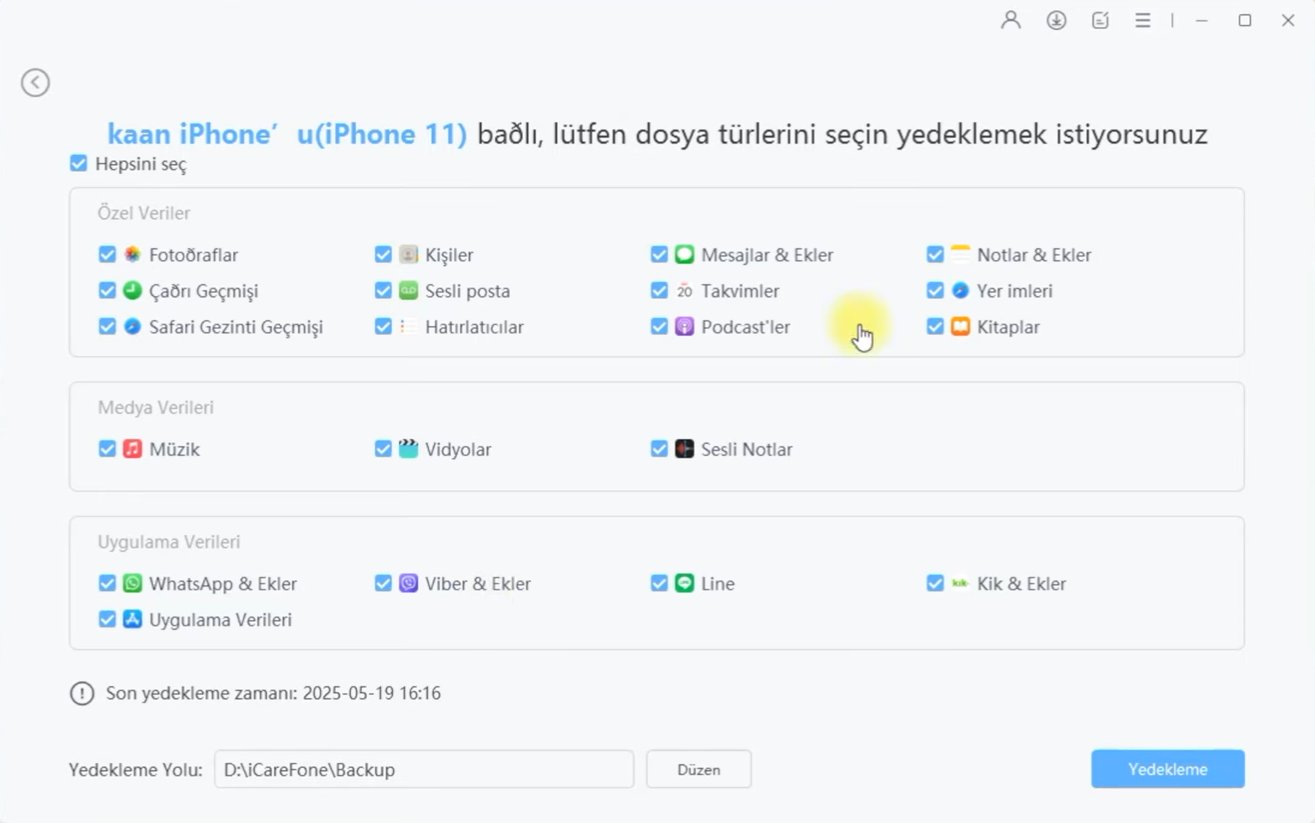The image size is (1315, 823).
Task: Click the 'kaan iPhone'u(iPhone 11)' device name
Action: click(x=287, y=134)
